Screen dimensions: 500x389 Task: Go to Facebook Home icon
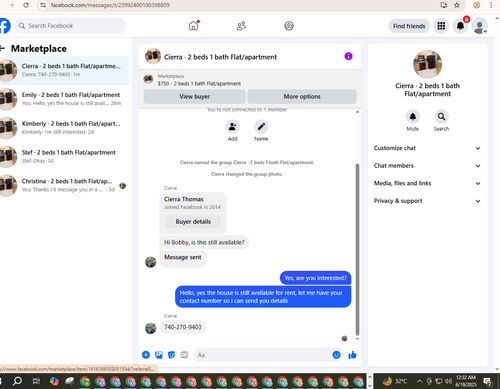pyautogui.click(x=193, y=26)
